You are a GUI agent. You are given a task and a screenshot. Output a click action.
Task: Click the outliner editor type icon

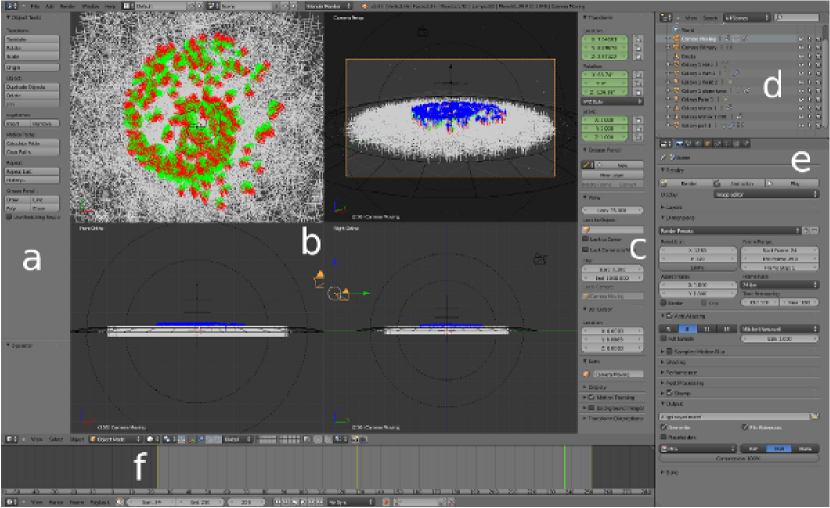click(x=667, y=18)
